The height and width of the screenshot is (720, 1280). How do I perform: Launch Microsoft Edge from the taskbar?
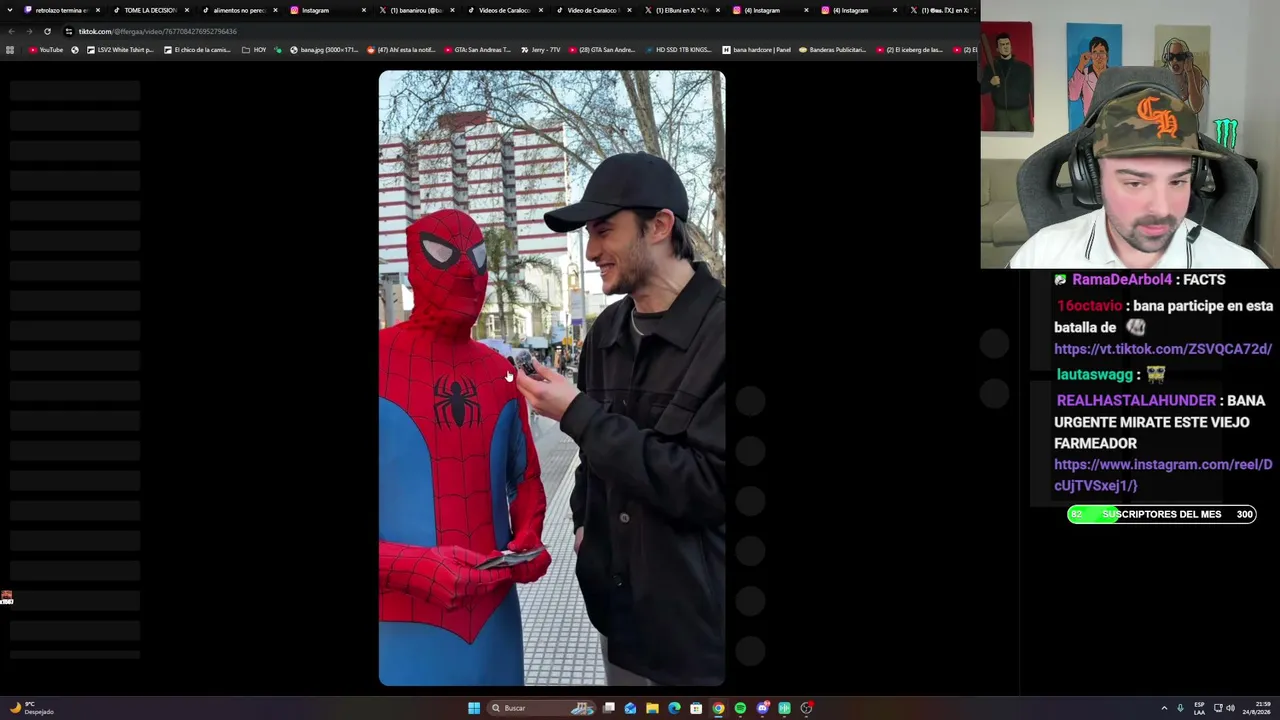[674, 708]
